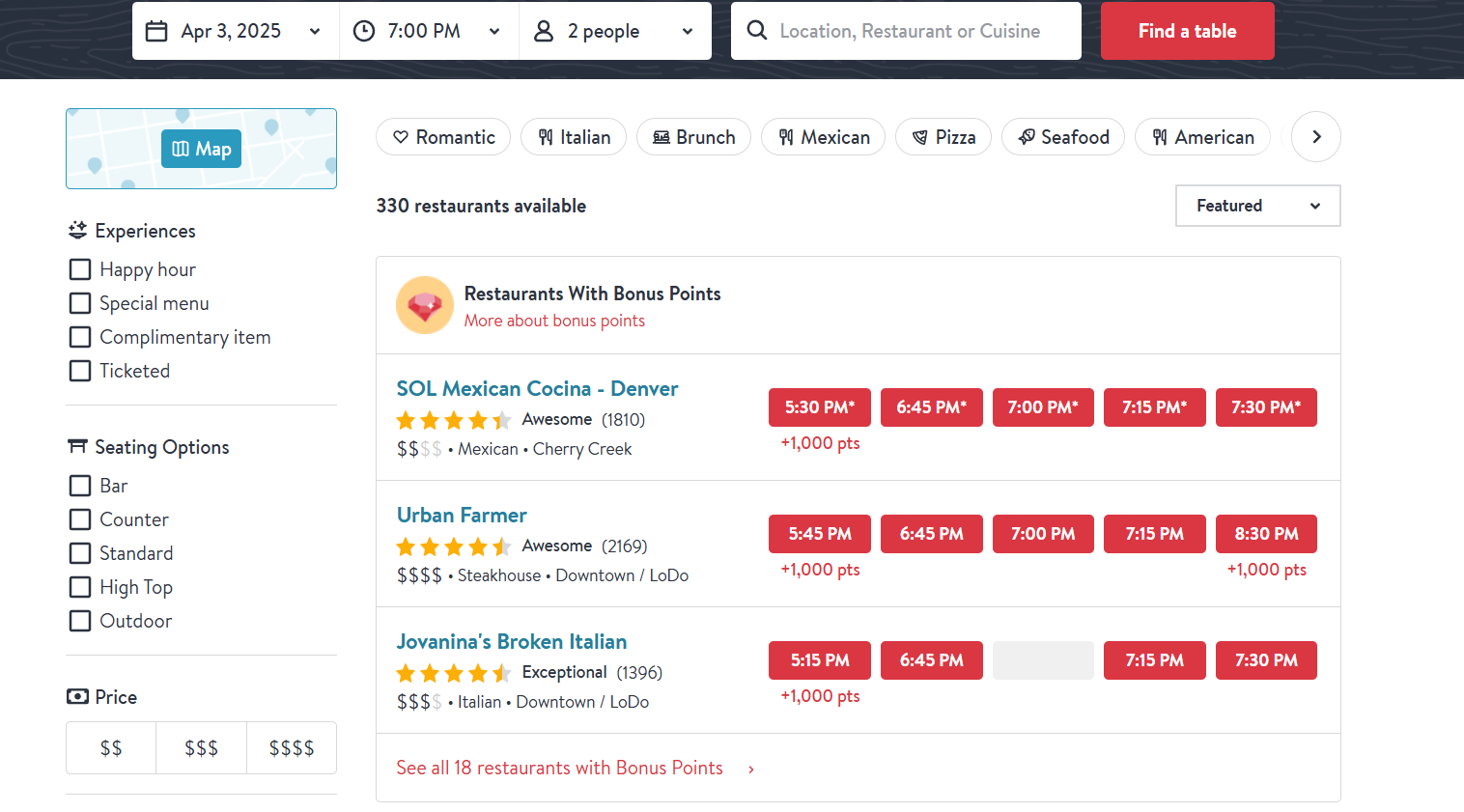This screenshot has width=1464, height=812.
Task: Filter by the Seafood cuisine chip
Action: (x=1063, y=137)
